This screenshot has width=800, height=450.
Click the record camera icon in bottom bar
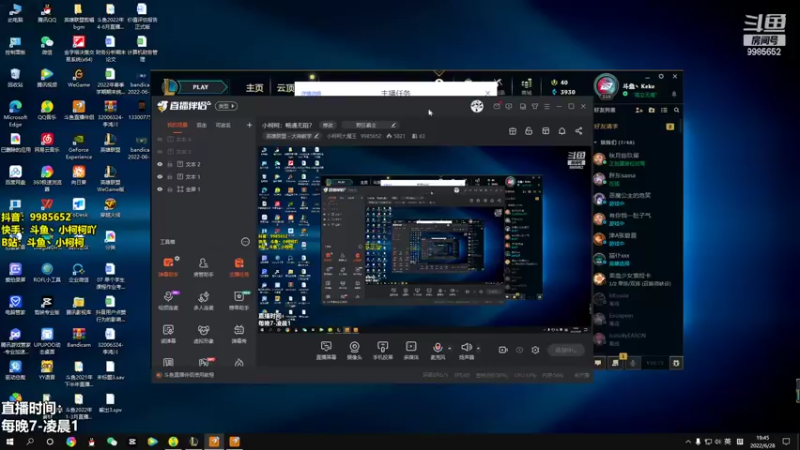tap(503, 350)
